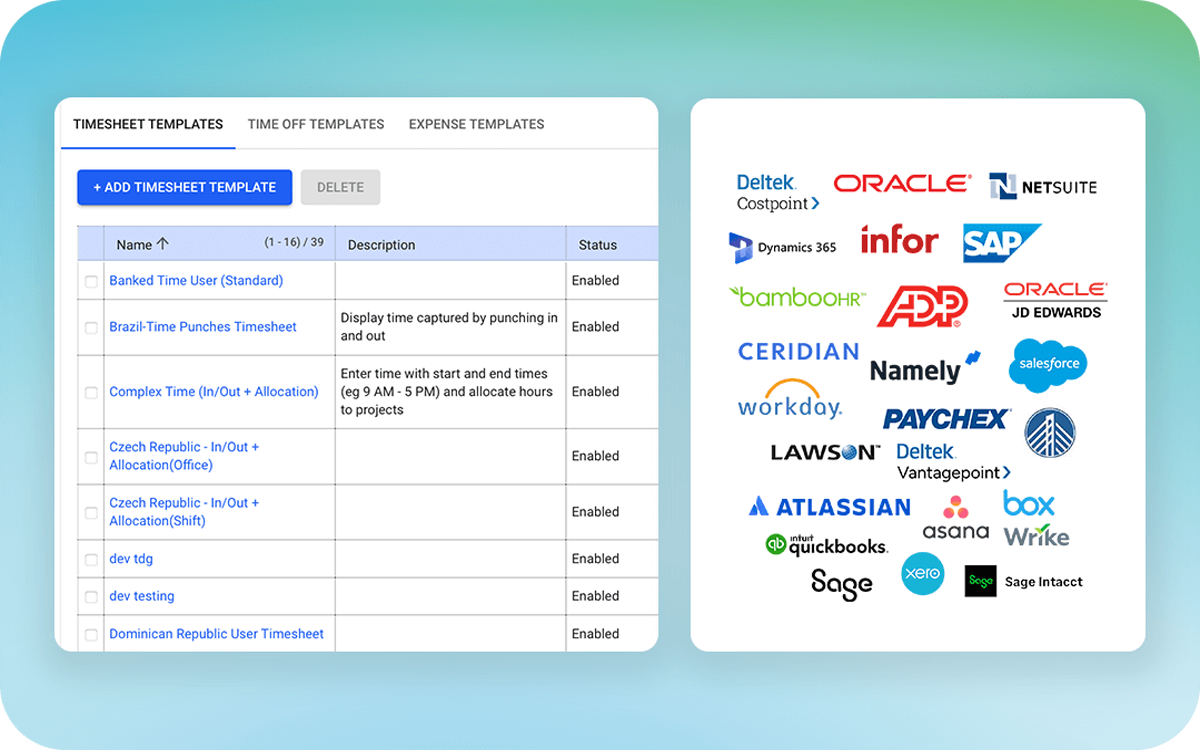Click Enabled status for dev testing row
The height and width of the screenshot is (750, 1200).
596,596
